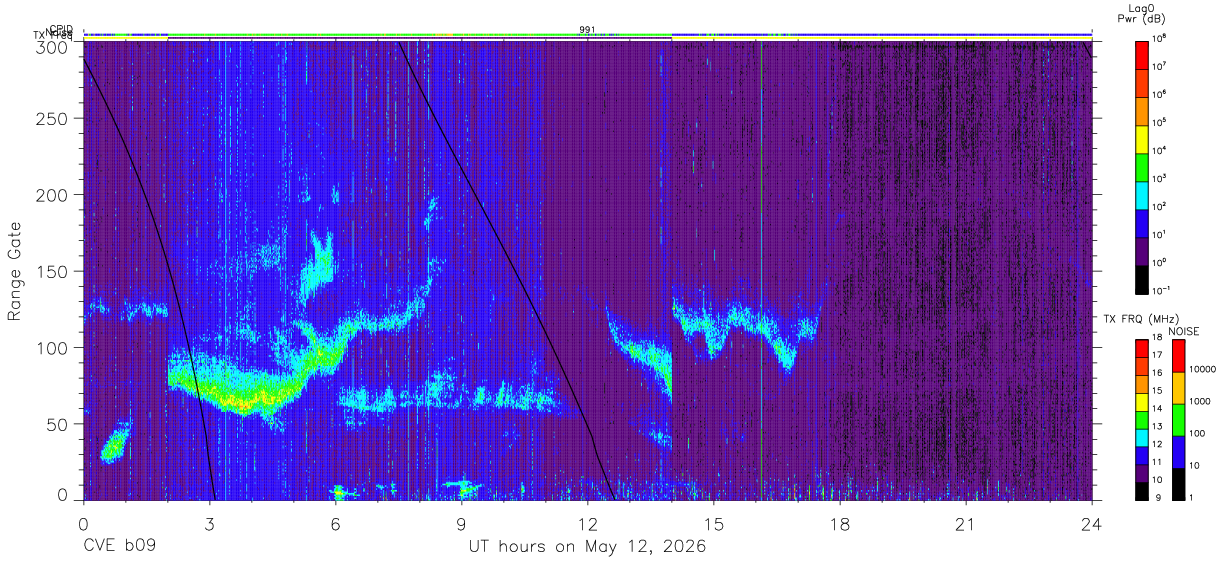This screenshot has width=1228, height=567.
Task: Click the 'NOISE' colorbar title
Action: pyautogui.click(x=1182, y=331)
